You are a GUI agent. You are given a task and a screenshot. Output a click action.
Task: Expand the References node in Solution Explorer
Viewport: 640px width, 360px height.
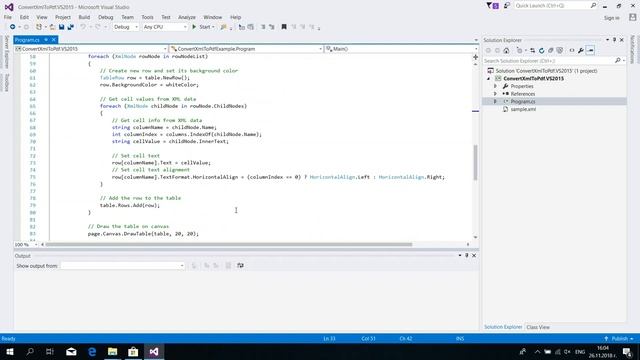pos(495,94)
